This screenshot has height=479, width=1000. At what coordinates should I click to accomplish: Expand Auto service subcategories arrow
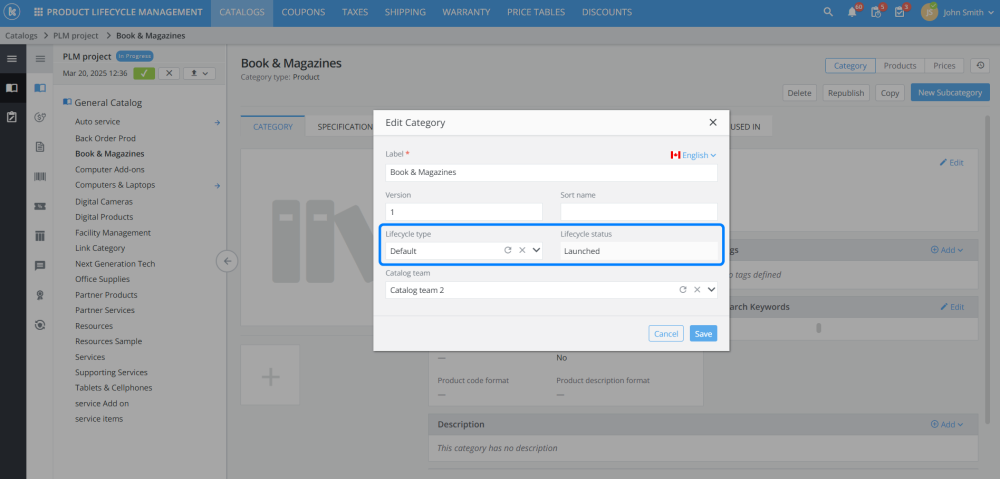(x=217, y=122)
